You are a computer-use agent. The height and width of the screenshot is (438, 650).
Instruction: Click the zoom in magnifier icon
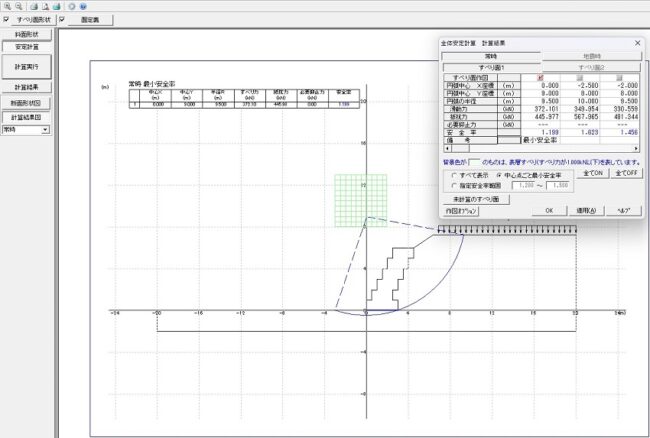7,6
